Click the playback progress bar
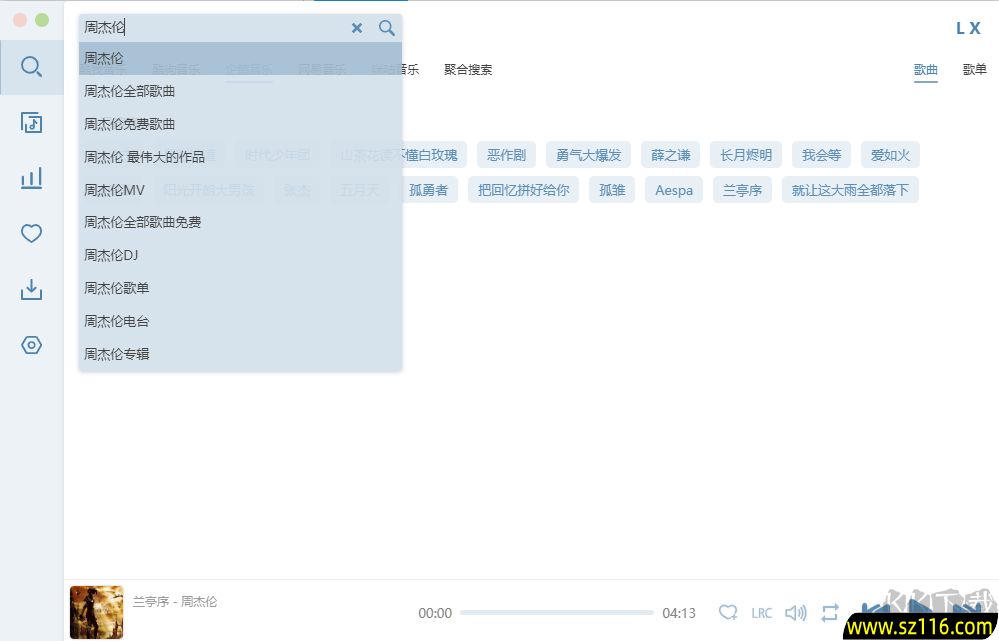999x641 pixels. pos(555,613)
